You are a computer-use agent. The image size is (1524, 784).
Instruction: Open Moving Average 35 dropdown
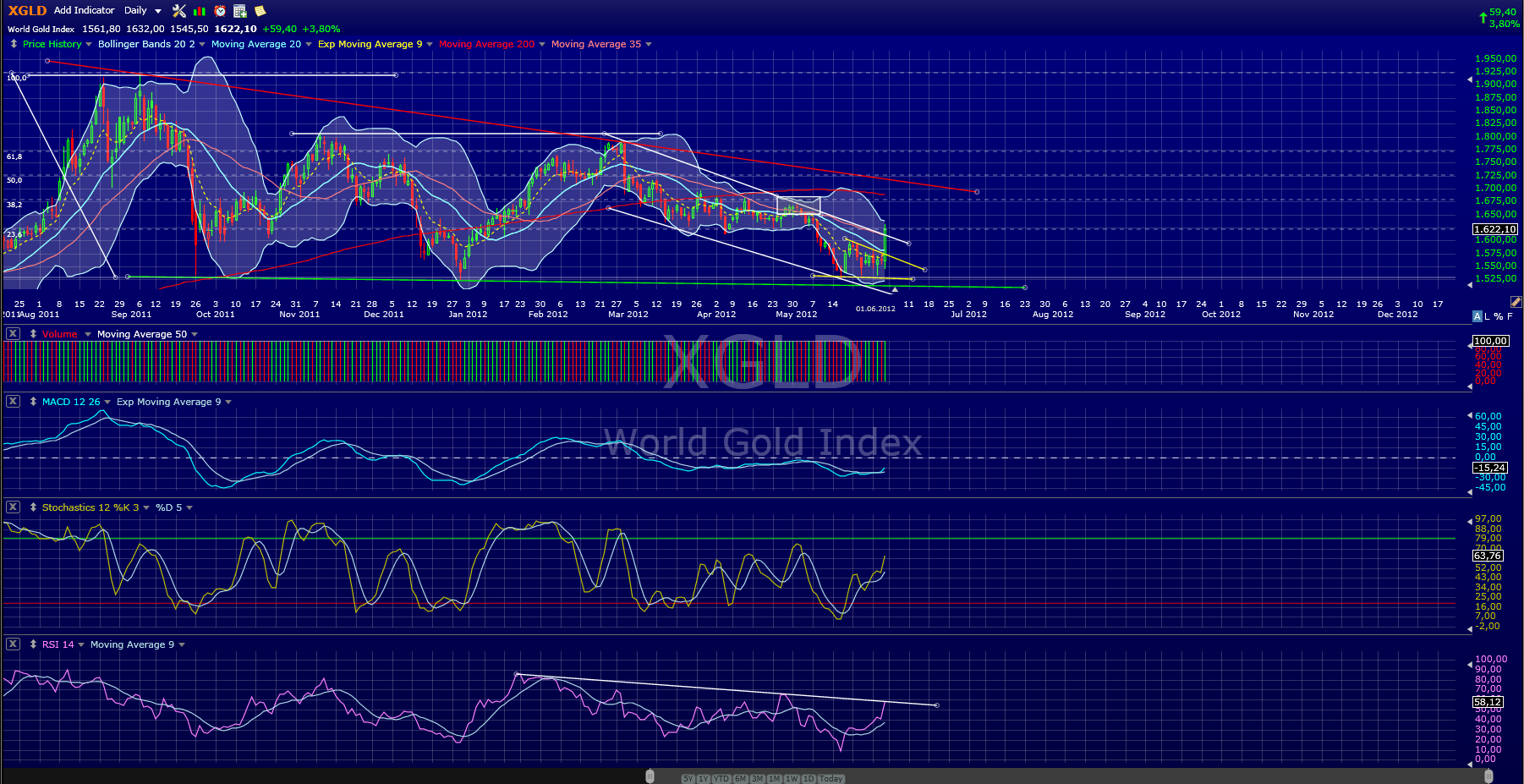pos(649,45)
